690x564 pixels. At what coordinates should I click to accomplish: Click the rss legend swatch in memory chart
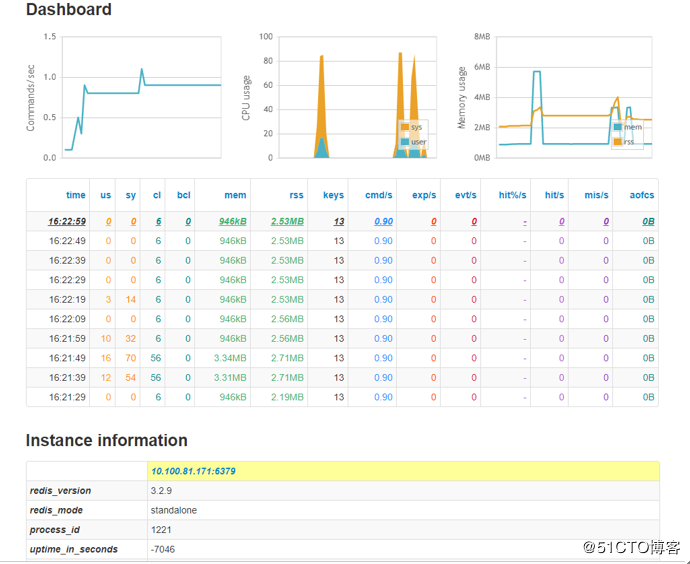[x=618, y=142]
